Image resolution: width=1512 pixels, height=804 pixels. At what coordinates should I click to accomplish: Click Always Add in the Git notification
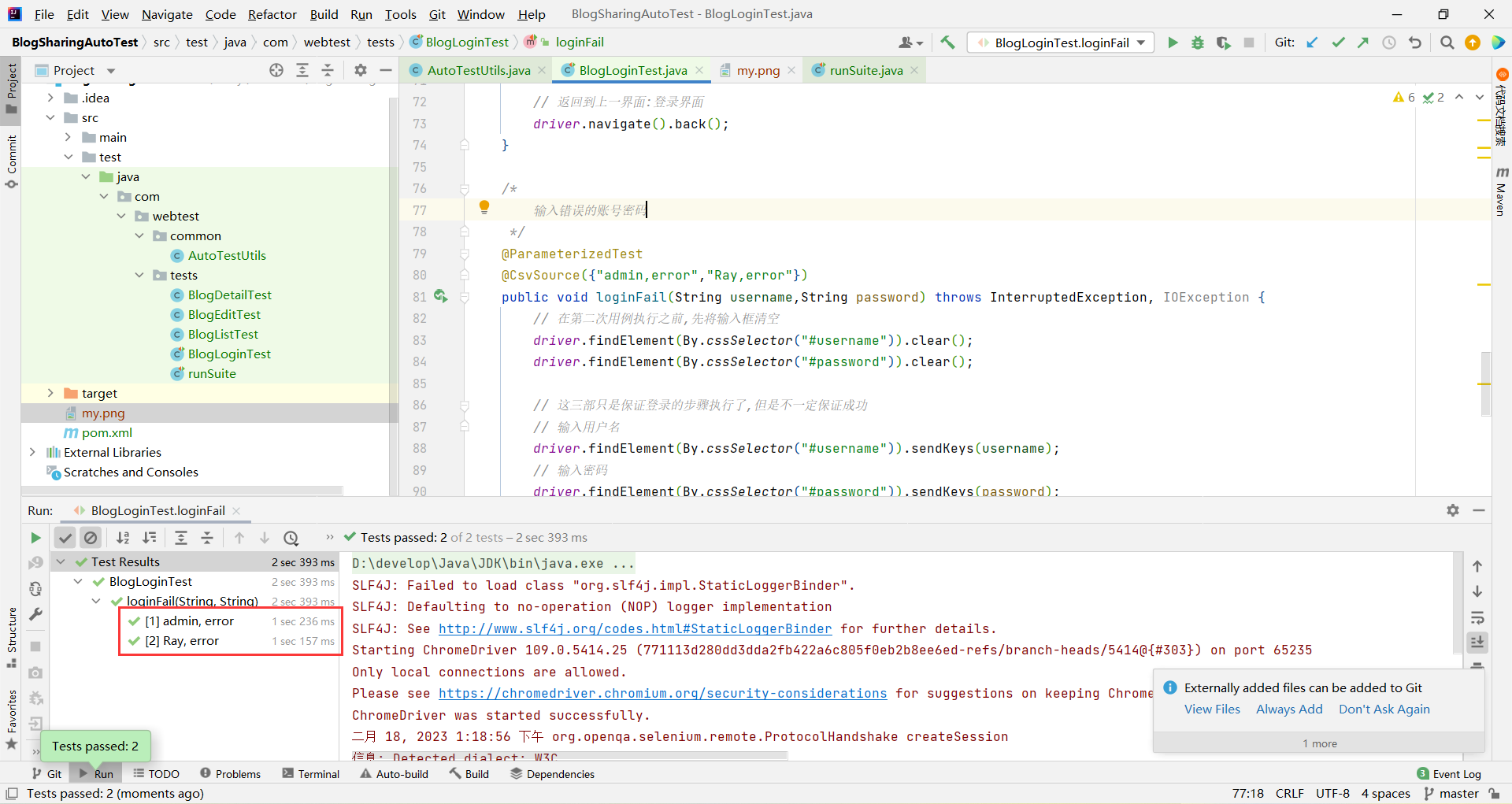pos(1289,709)
